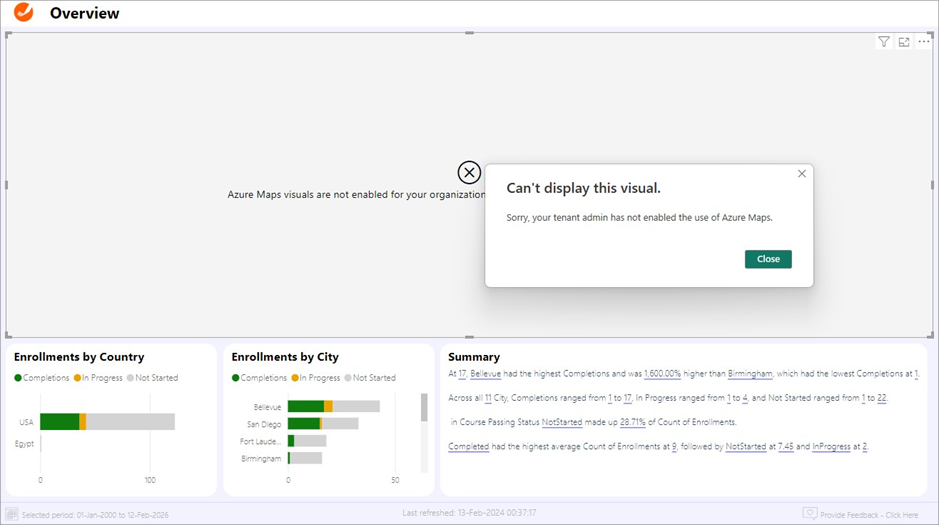Click the Provide Feedback chat icon
The width and height of the screenshot is (939, 525).
[x=809, y=514]
